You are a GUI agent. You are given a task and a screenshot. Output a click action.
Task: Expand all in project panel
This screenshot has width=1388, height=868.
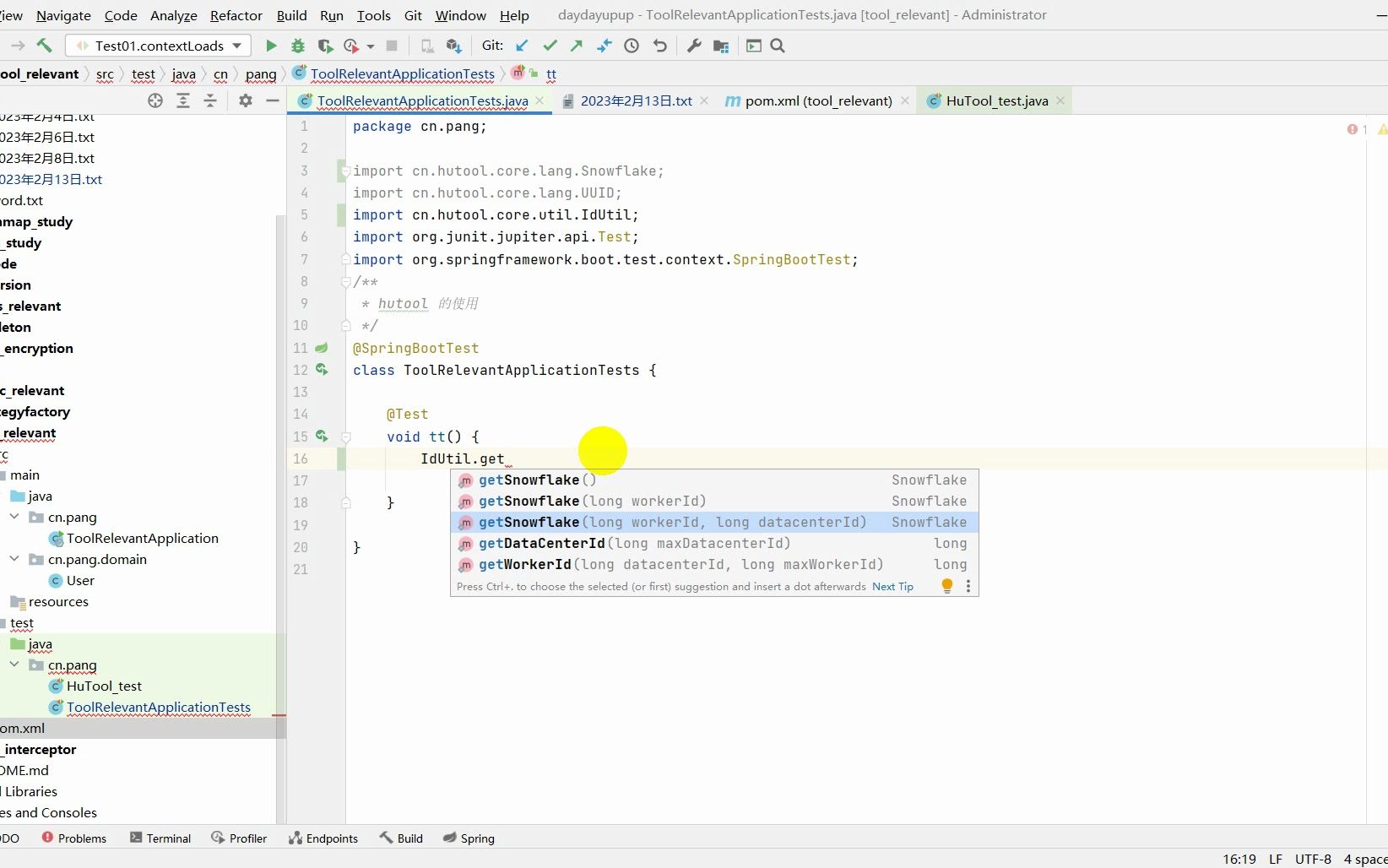(x=183, y=100)
